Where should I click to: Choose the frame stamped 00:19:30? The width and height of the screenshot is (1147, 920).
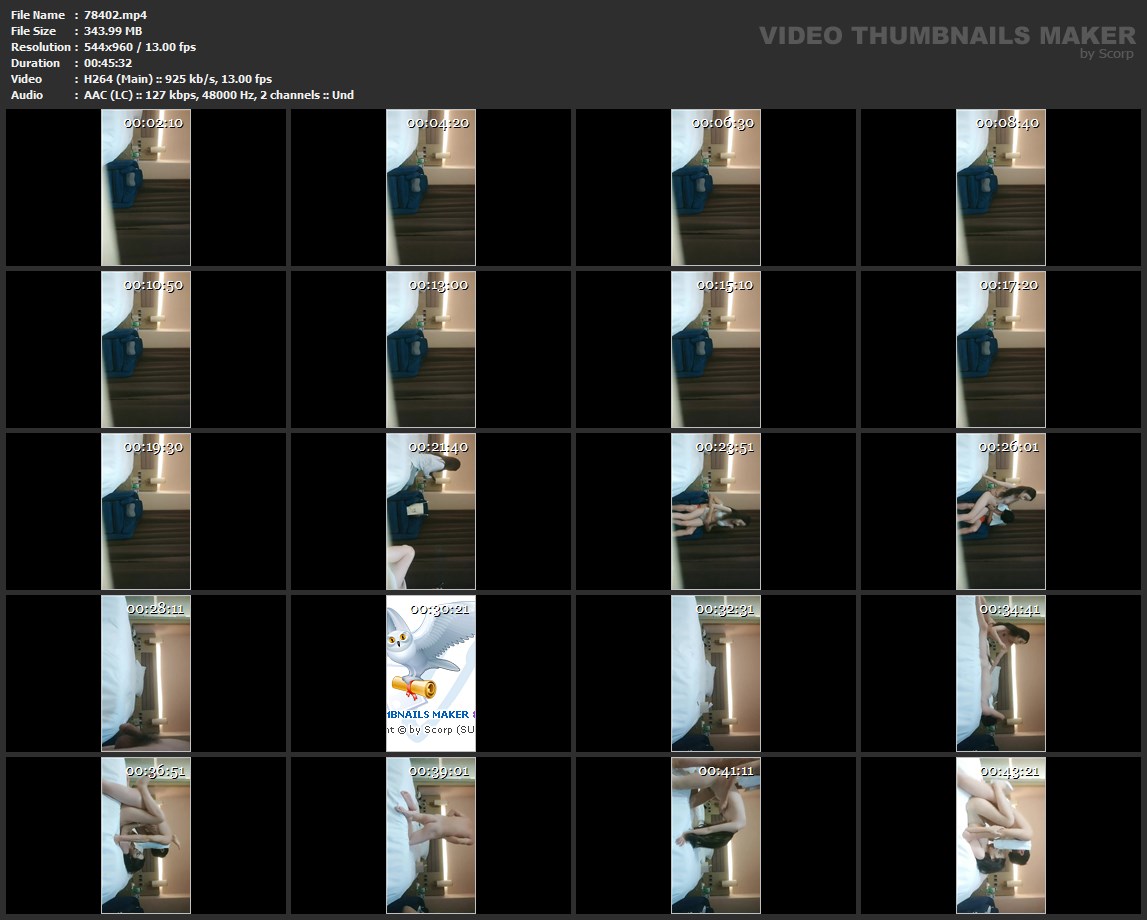[x=146, y=511]
